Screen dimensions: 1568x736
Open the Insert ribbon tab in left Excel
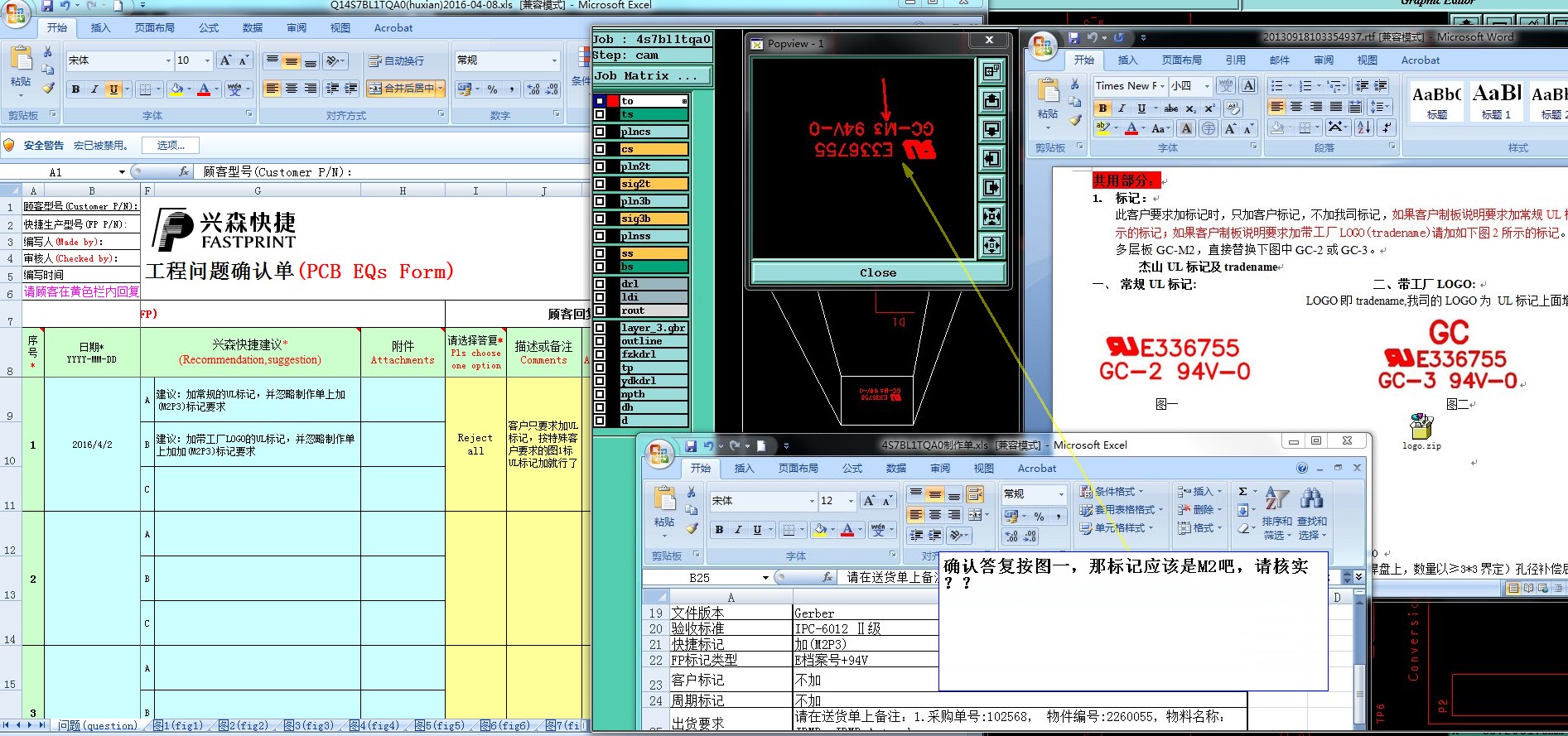click(x=100, y=27)
